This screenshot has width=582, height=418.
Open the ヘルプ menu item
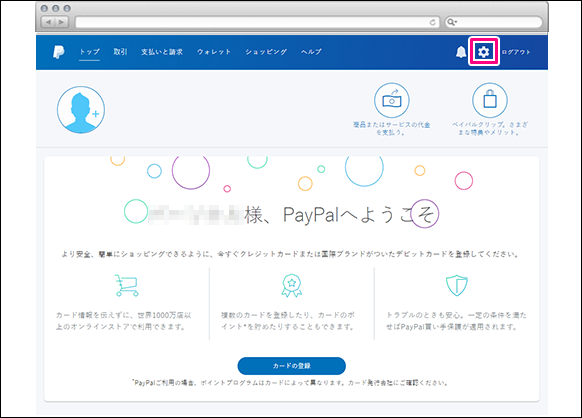pyautogui.click(x=311, y=52)
